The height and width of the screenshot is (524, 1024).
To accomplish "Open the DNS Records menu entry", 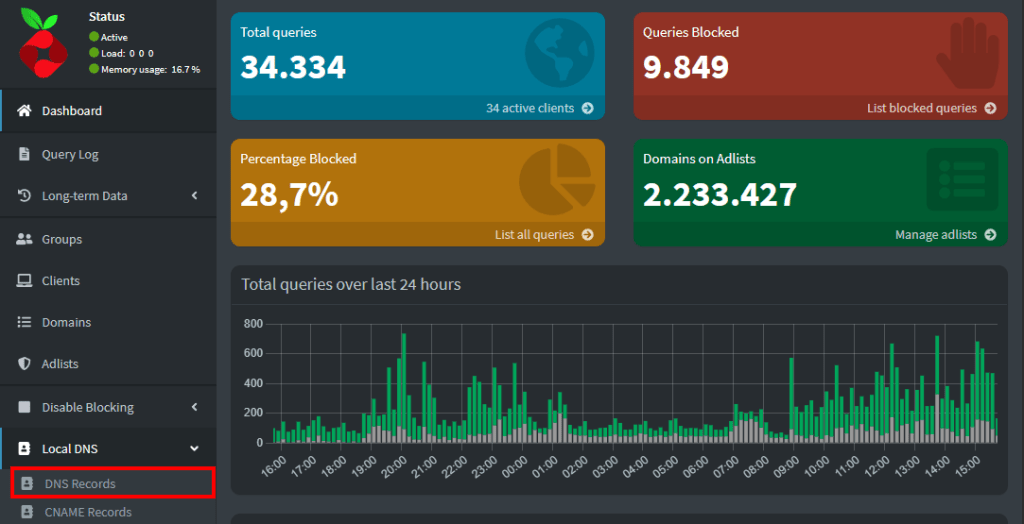I will tap(80, 484).
